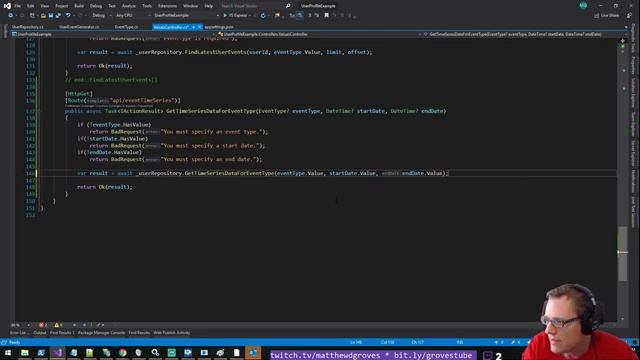
Task: Click the vertical scrollbar thumb
Action: point(622,253)
